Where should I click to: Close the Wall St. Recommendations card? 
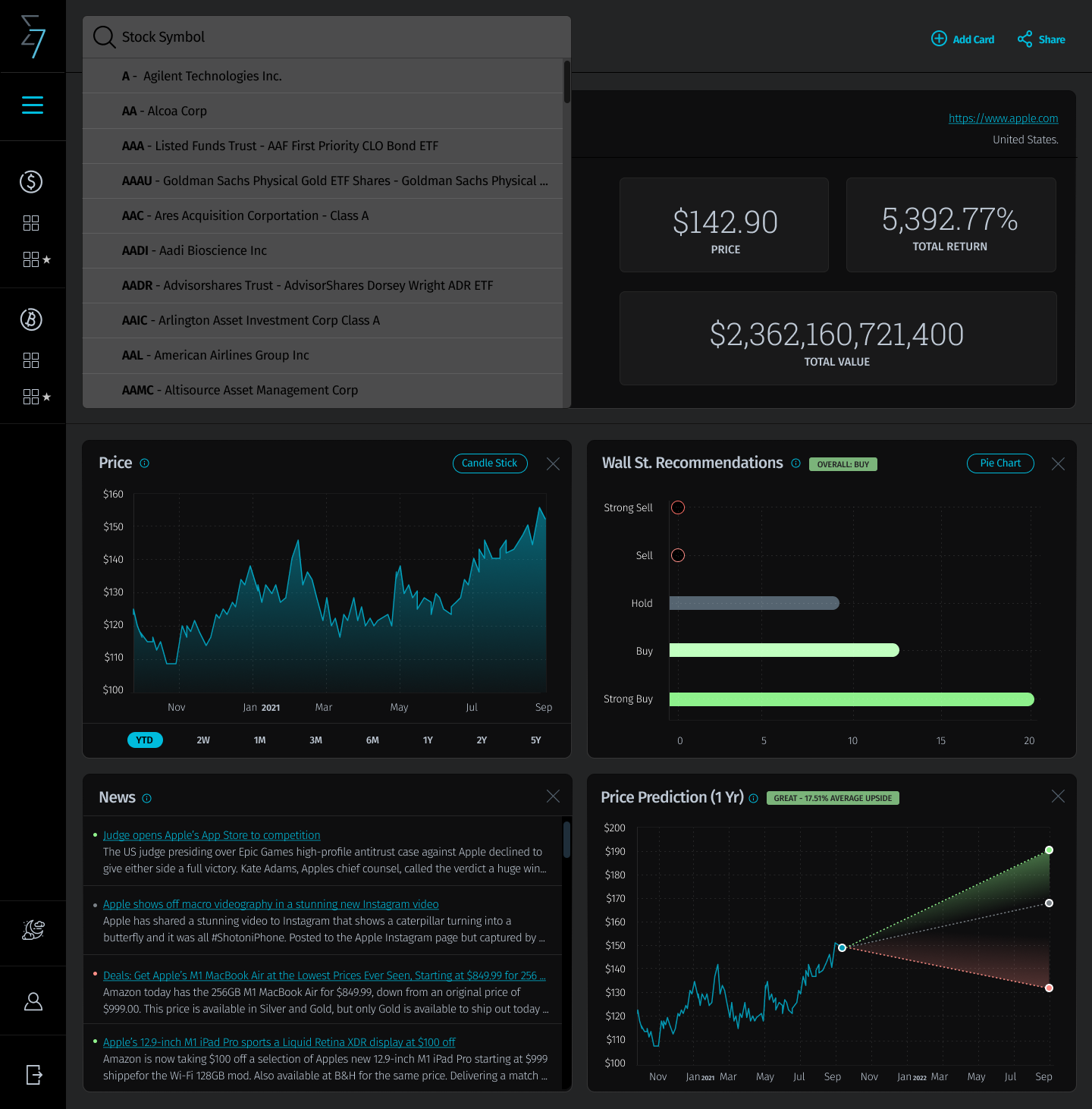click(1059, 463)
